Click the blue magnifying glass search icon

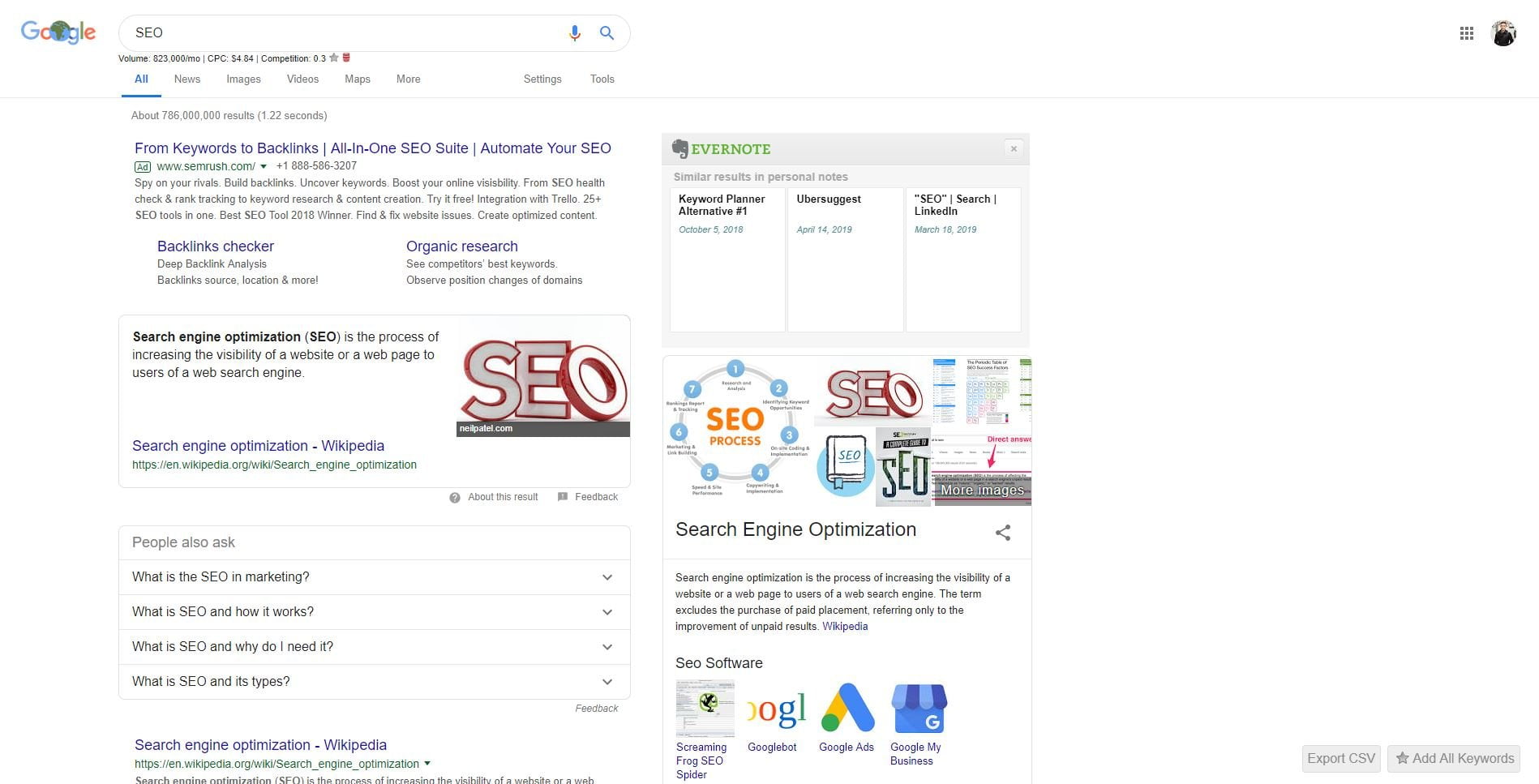pyautogui.click(x=607, y=33)
